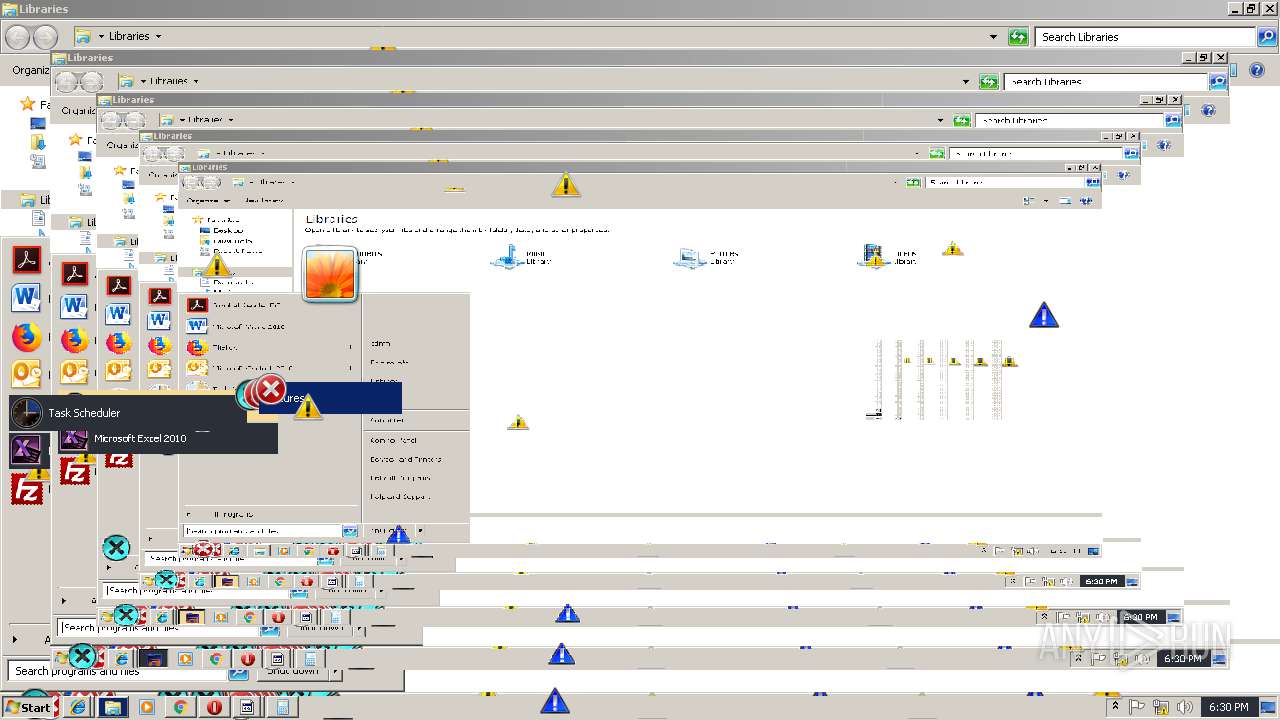
Task: Open the Action Center flag in the tray
Action: [1137, 707]
